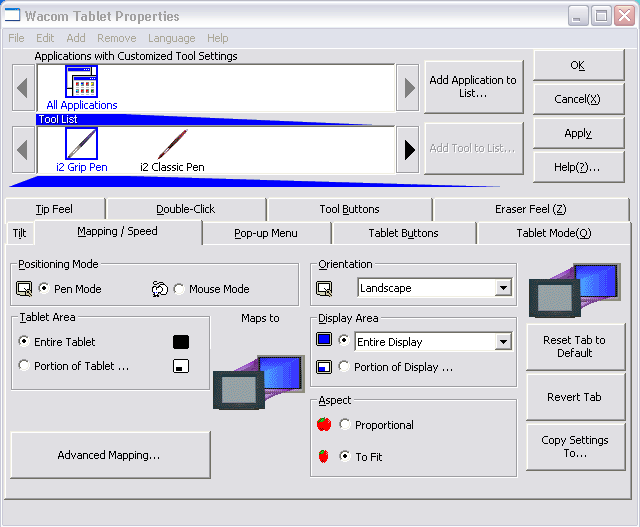Open the Entire Display dropdown list
This screenshot has width=640, height=527.
(x=503, y=342)
